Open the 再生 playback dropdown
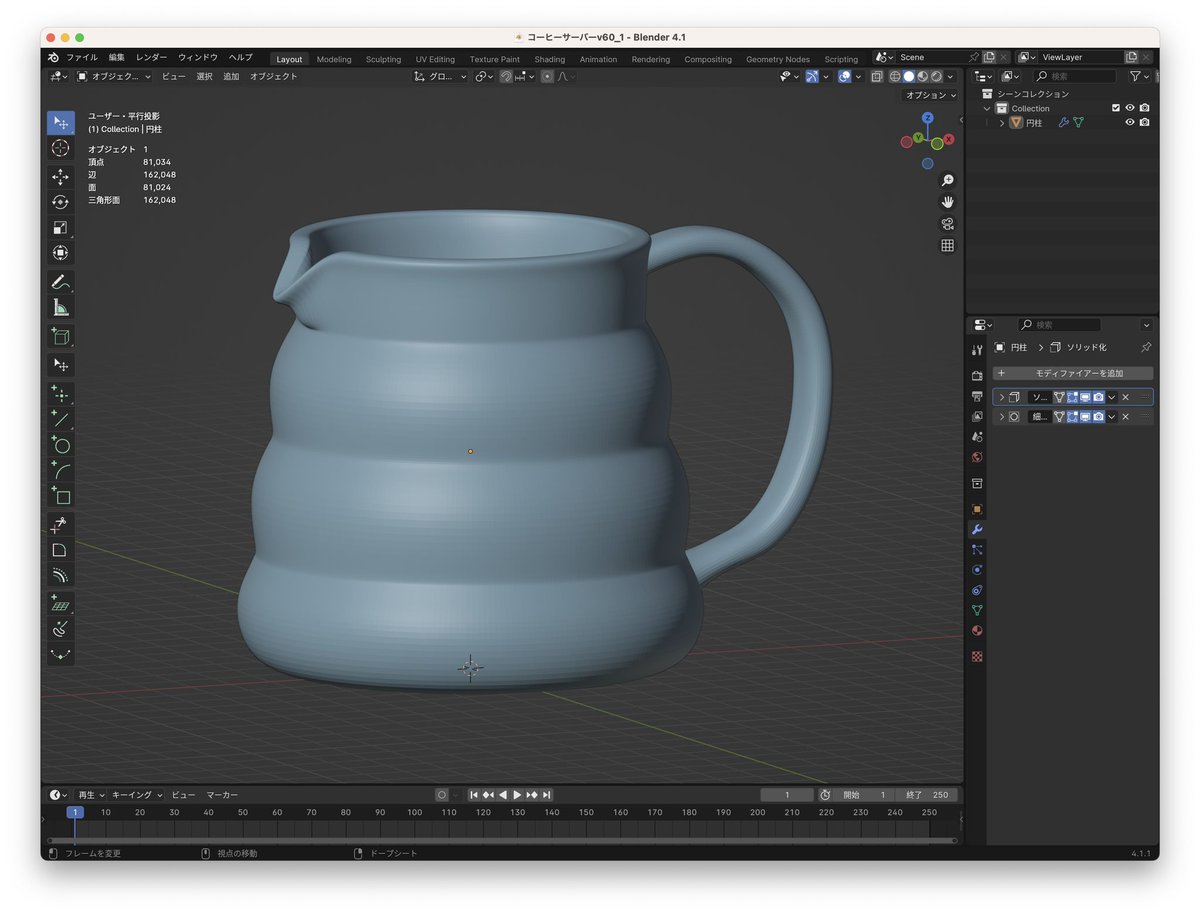The height and width of the screenshot is (914, 1200). point(90,794)
